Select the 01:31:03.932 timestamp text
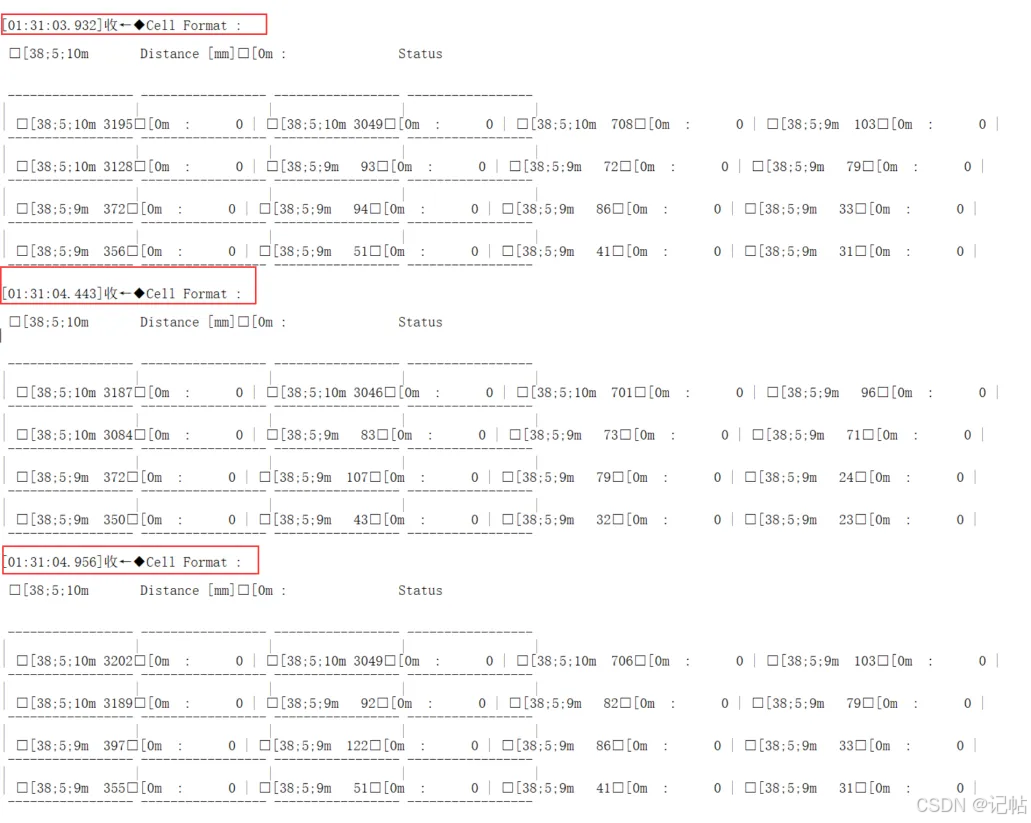The height and width of the screenshot is (823, 1031). coord(53,26)
